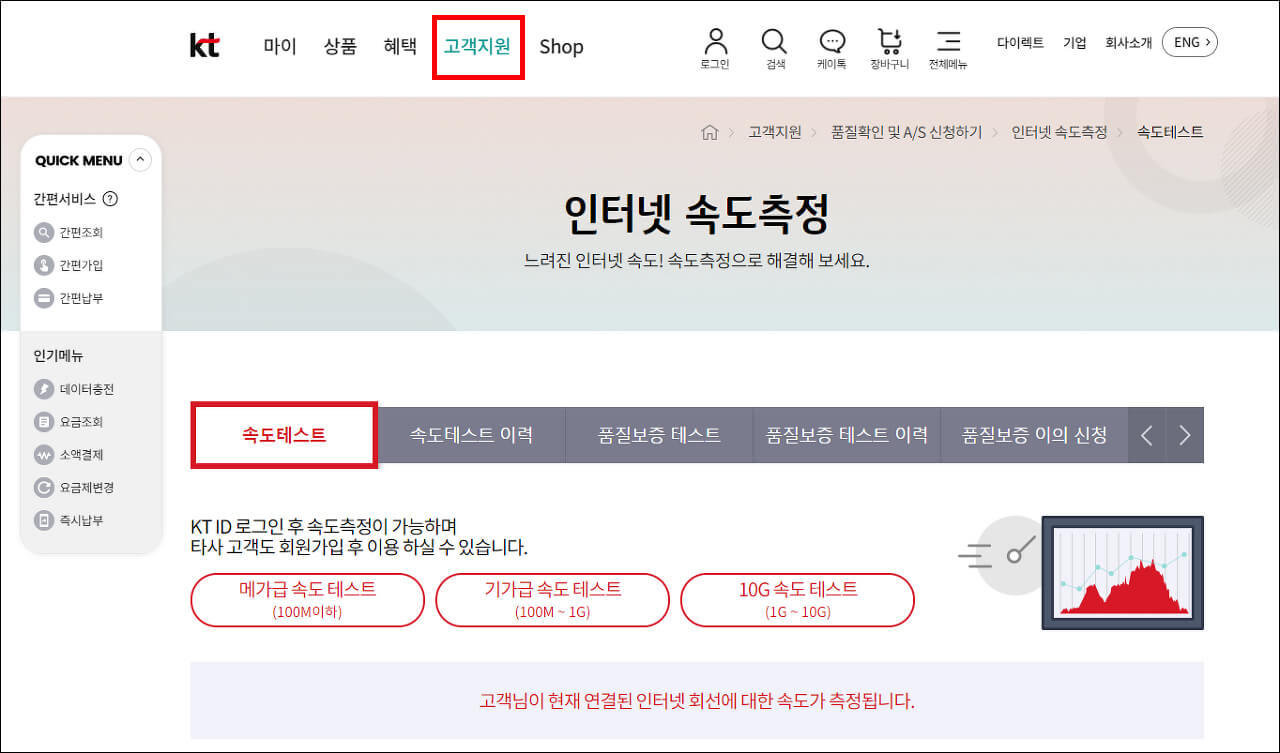Viewport: 1280px width, 753px height.
Task: Show next tabs with right arrow
Action: point(1185,435)
